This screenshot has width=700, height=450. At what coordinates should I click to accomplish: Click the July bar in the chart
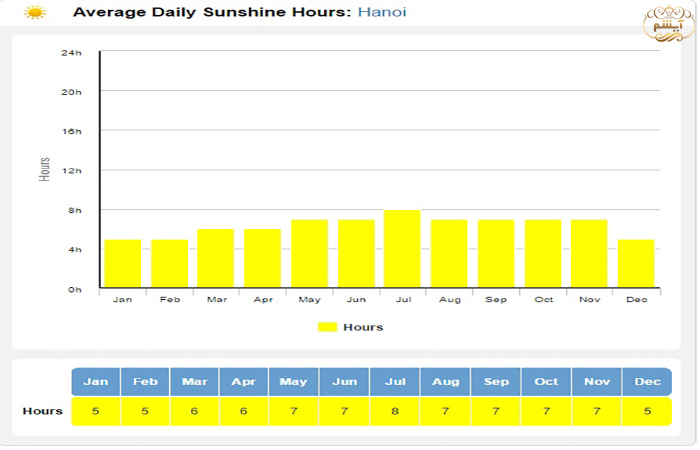tap(402, 249)
